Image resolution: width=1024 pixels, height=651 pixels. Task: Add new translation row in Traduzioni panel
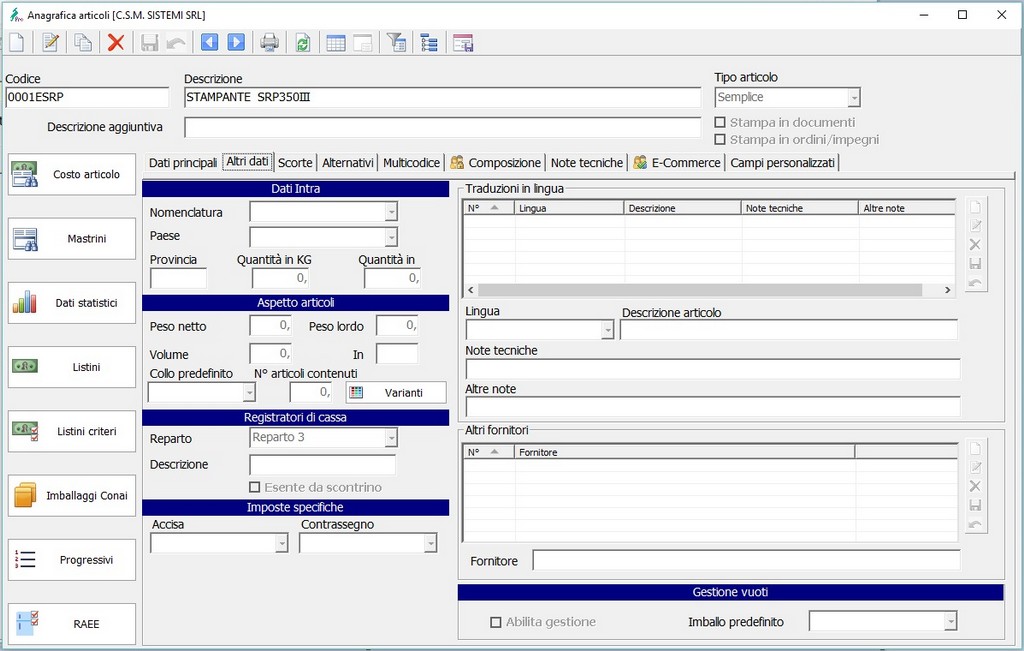[975, 208]
